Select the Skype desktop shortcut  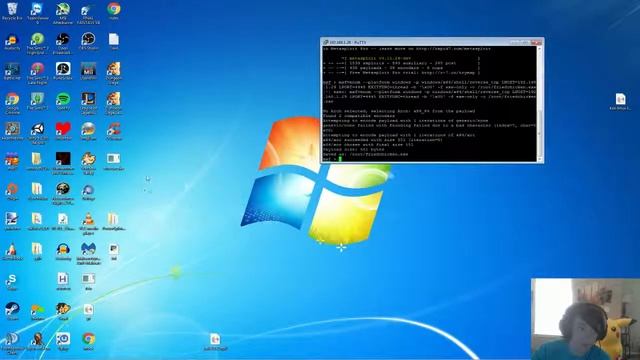coord(12,282)
